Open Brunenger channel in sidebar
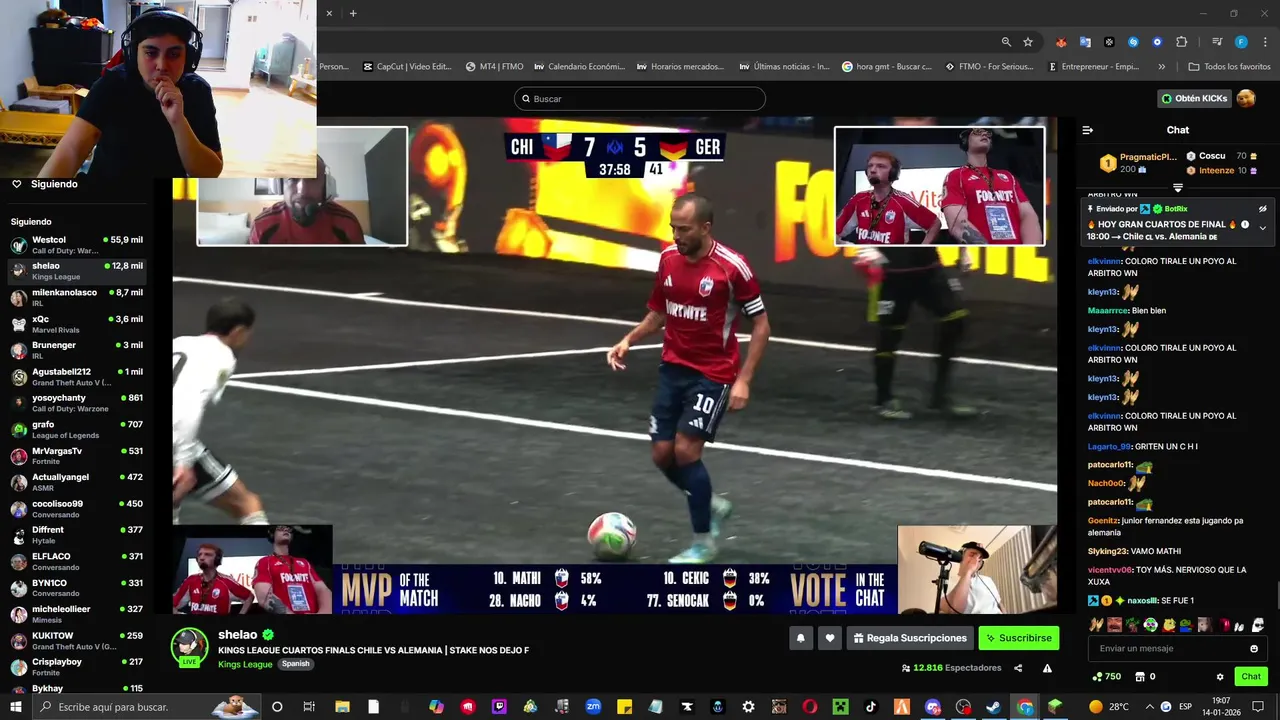This screenshot has height=720, width=1280. click(x=78, y=350)
